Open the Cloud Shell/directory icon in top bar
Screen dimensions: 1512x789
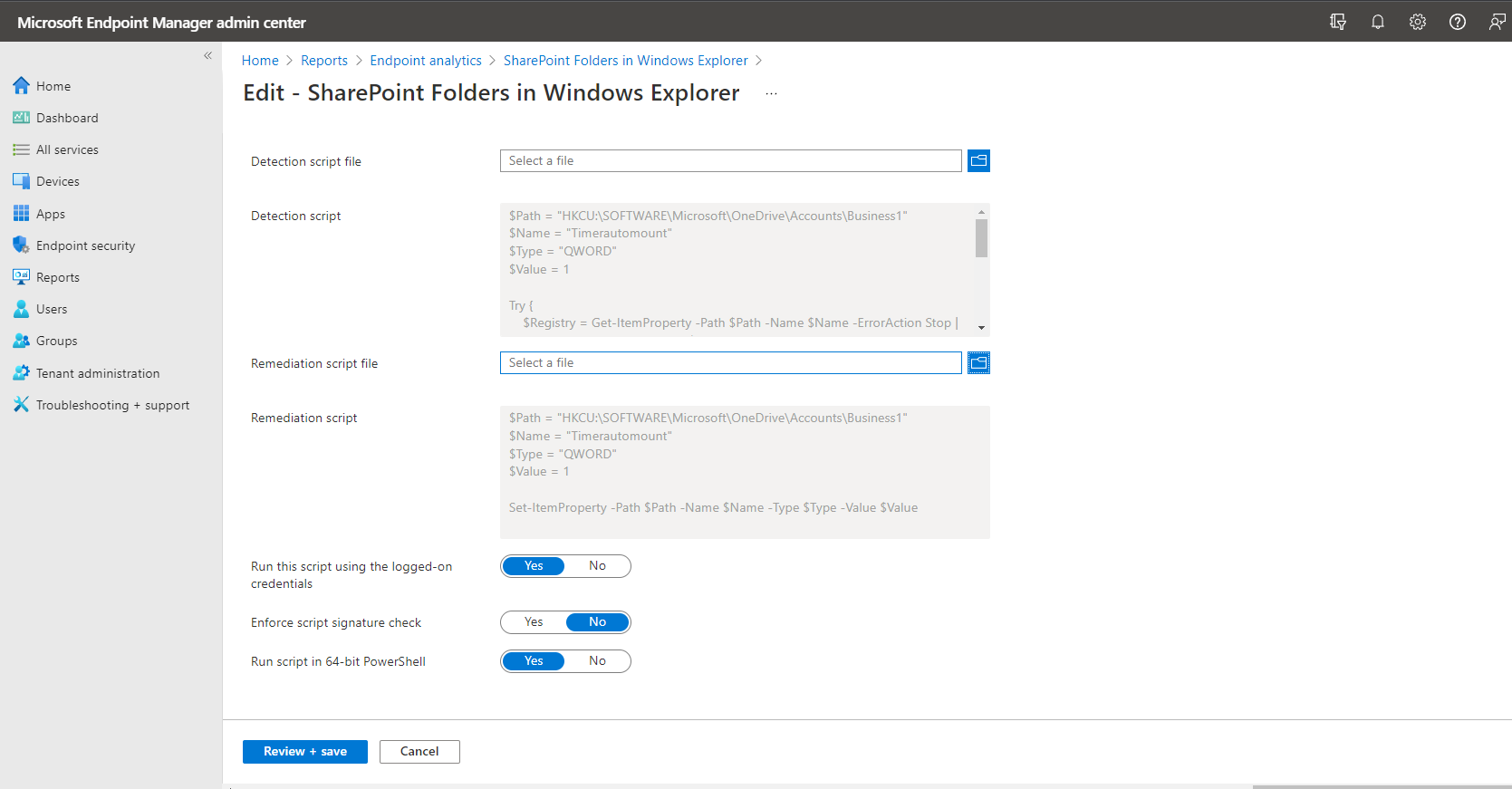coord(1338,22)
